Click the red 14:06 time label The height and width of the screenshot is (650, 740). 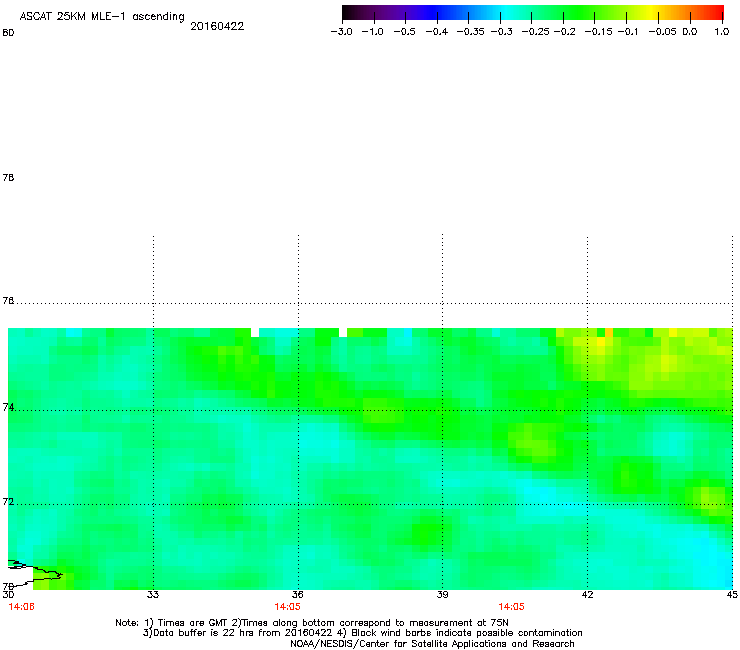(x=21, y=607)
